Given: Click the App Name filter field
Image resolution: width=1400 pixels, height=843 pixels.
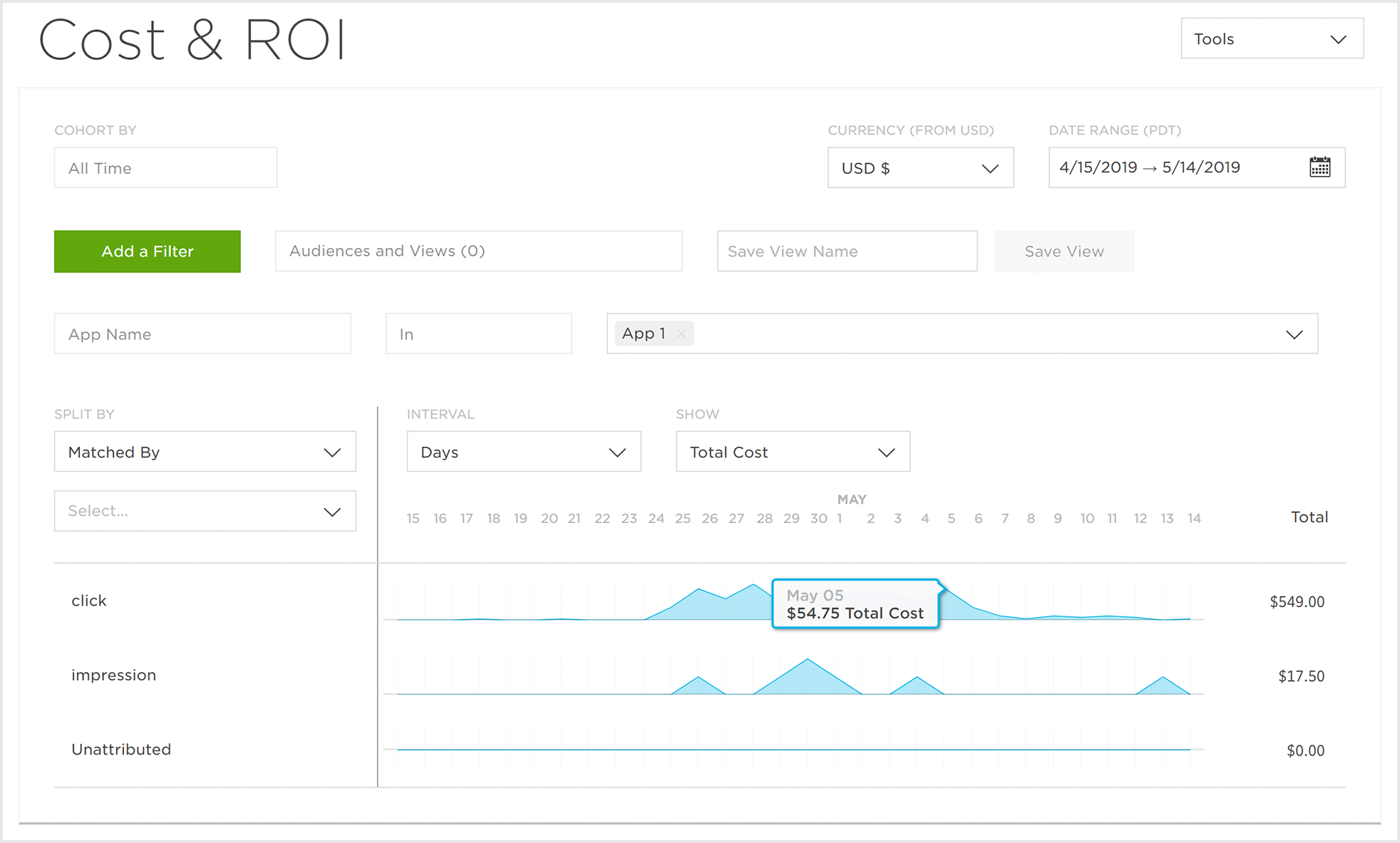Looking at the screenshot, I should pyautogui.click(x=202, y=334).
